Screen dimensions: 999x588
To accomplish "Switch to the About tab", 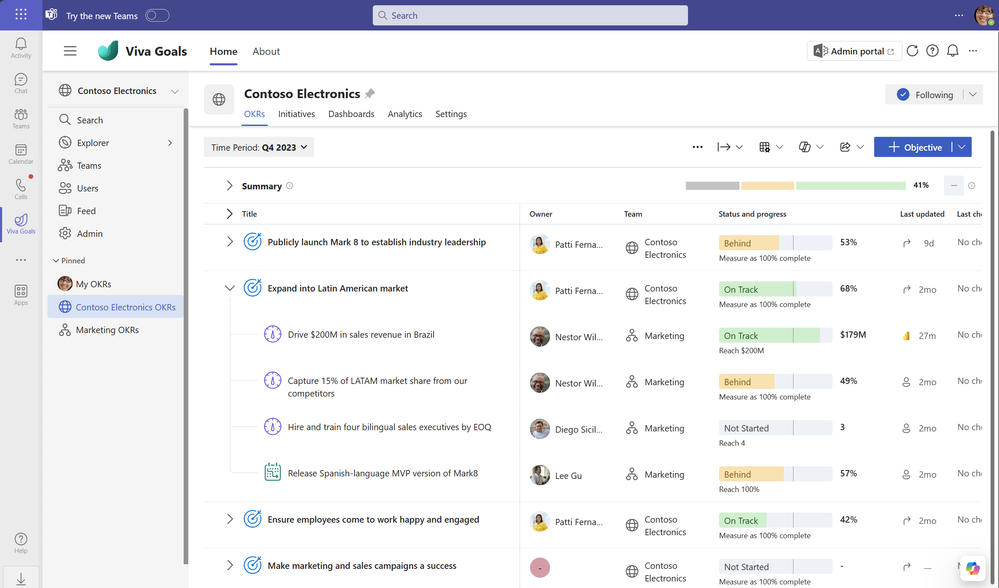I will [x=266, y=52].
